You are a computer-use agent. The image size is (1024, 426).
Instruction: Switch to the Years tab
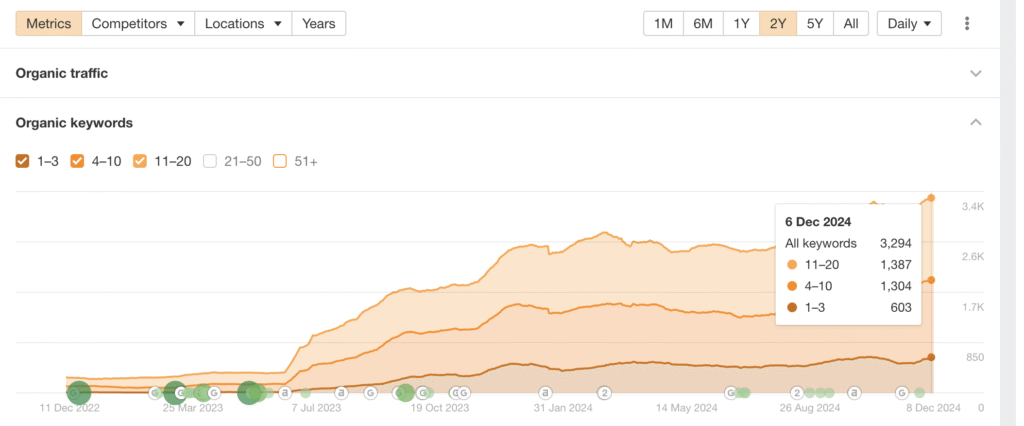[x=318, y=23]
